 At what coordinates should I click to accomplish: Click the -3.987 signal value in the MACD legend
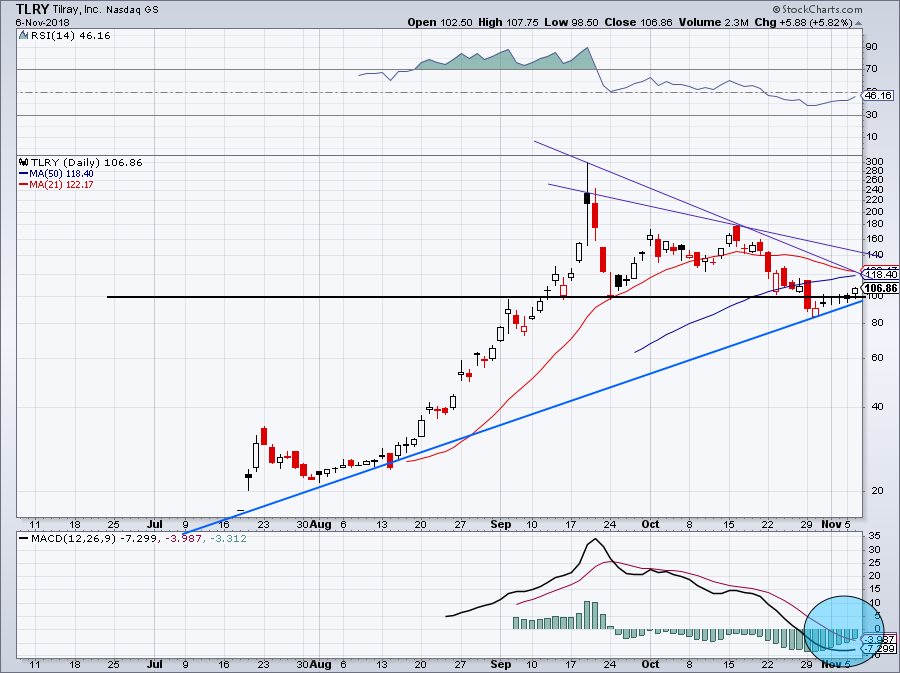pos(182,539)
